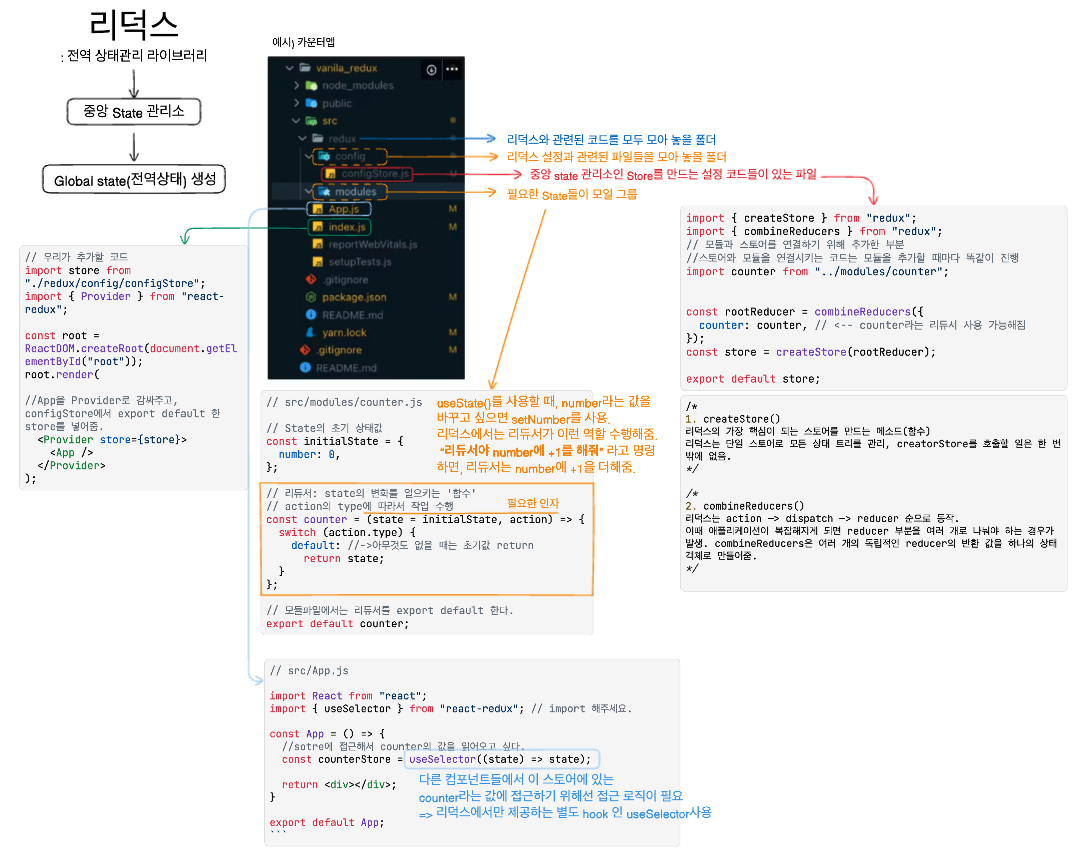Image resolution: width=1089 pixels, height=868 pixels.
Task: Click the JS icon of reportWebVitals.js
Action: (317, 244)
